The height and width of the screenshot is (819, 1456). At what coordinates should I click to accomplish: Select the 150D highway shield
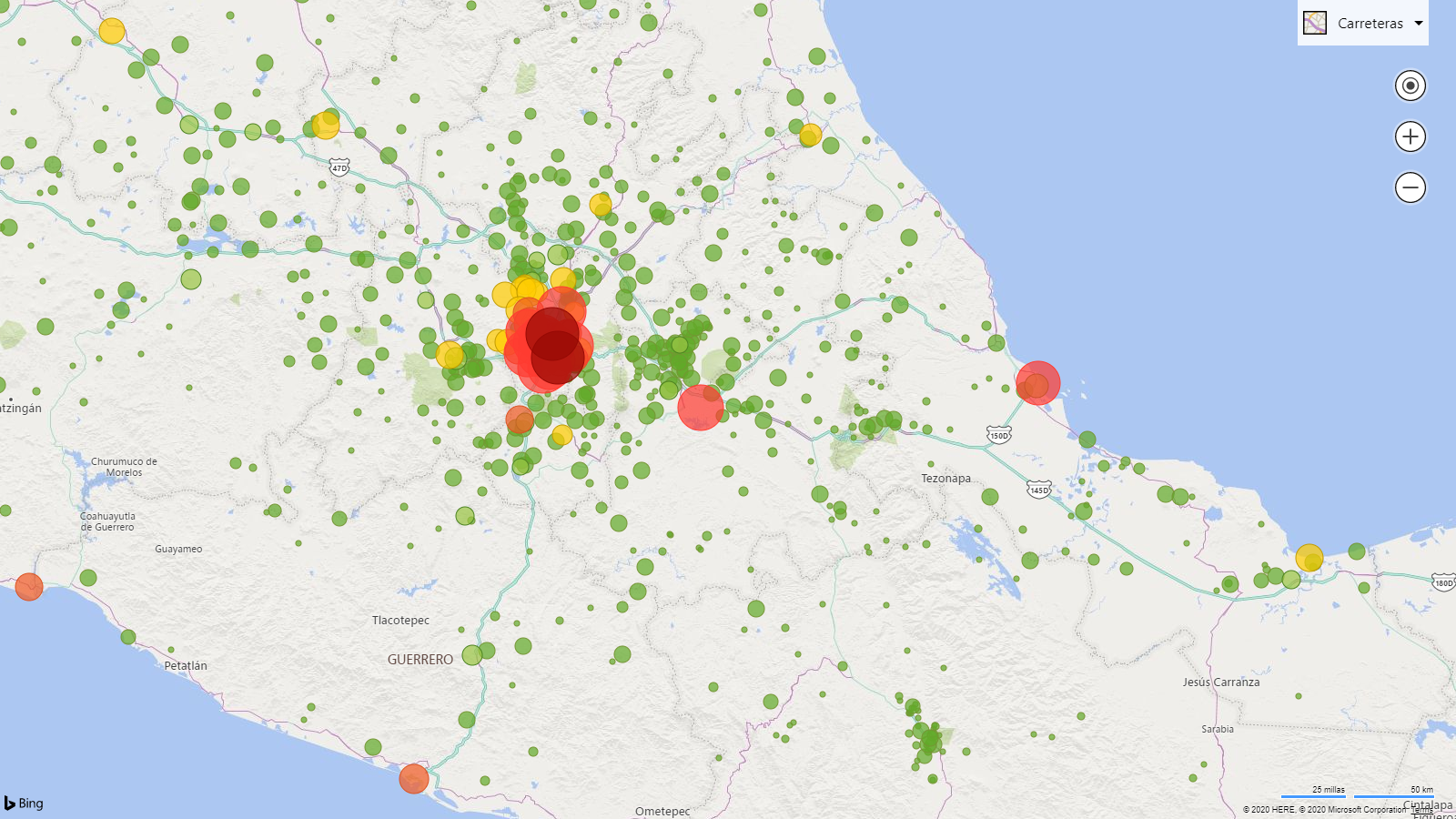click(997, 436)
